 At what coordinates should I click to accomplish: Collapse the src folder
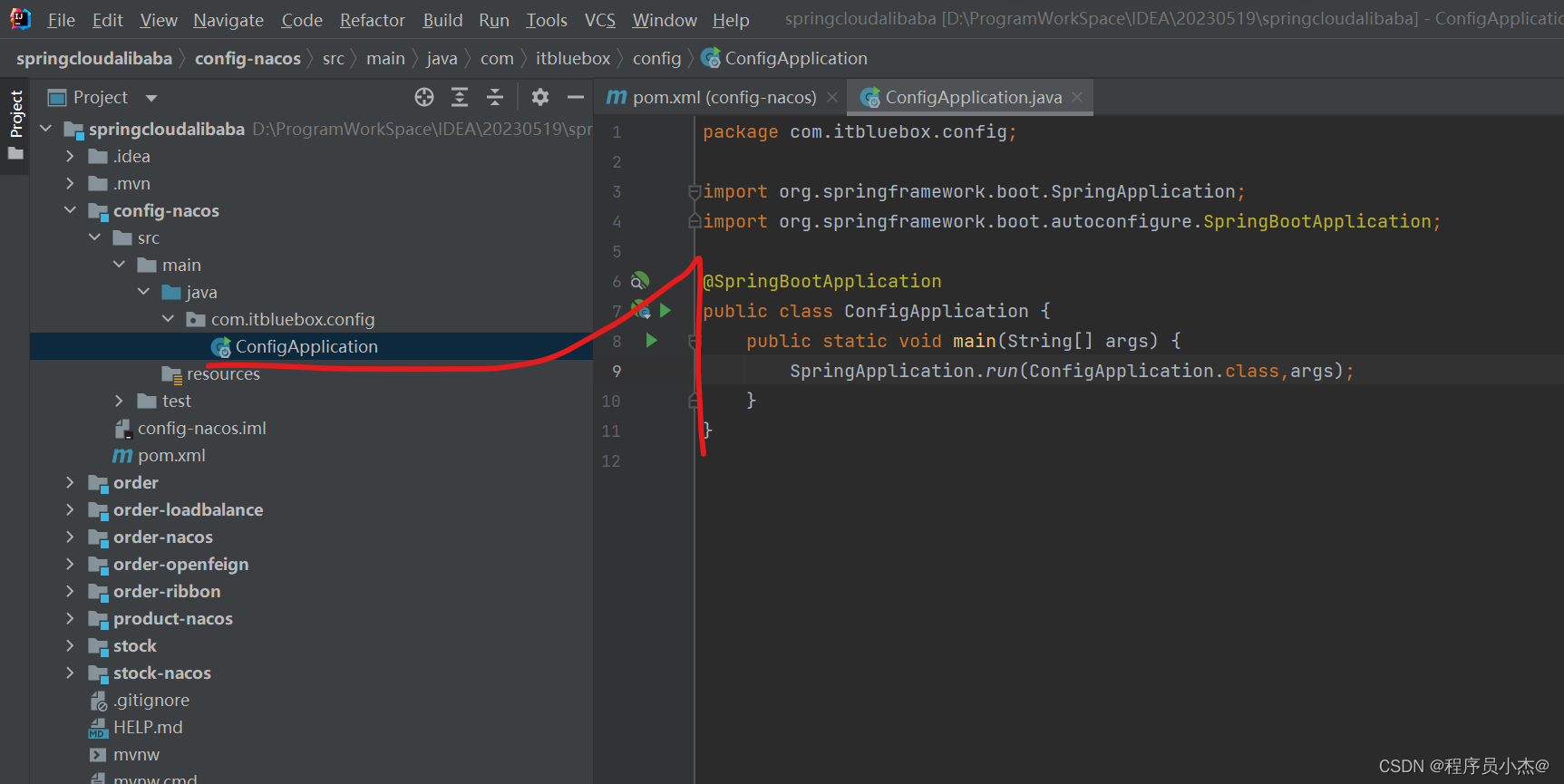click(94, 237)
